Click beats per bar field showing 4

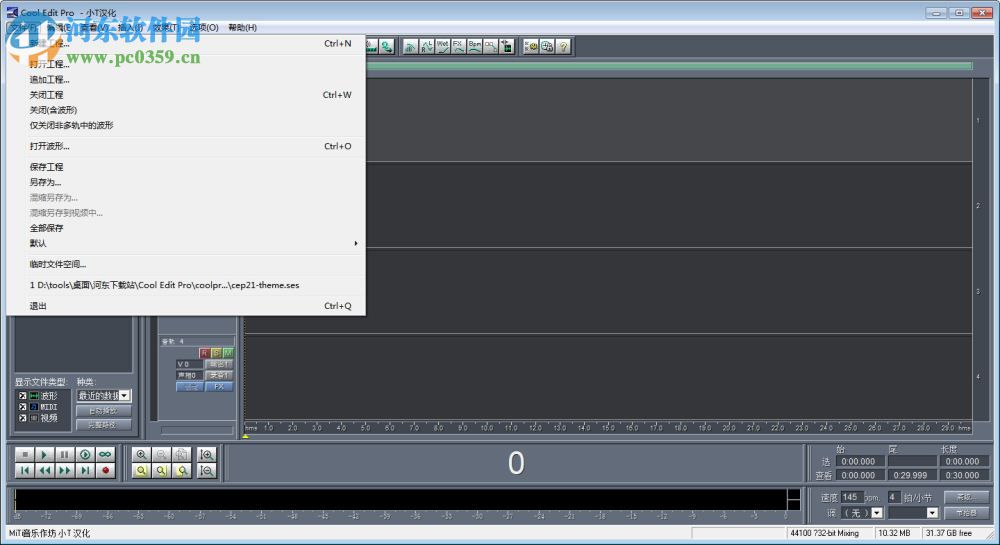(893, 497)
